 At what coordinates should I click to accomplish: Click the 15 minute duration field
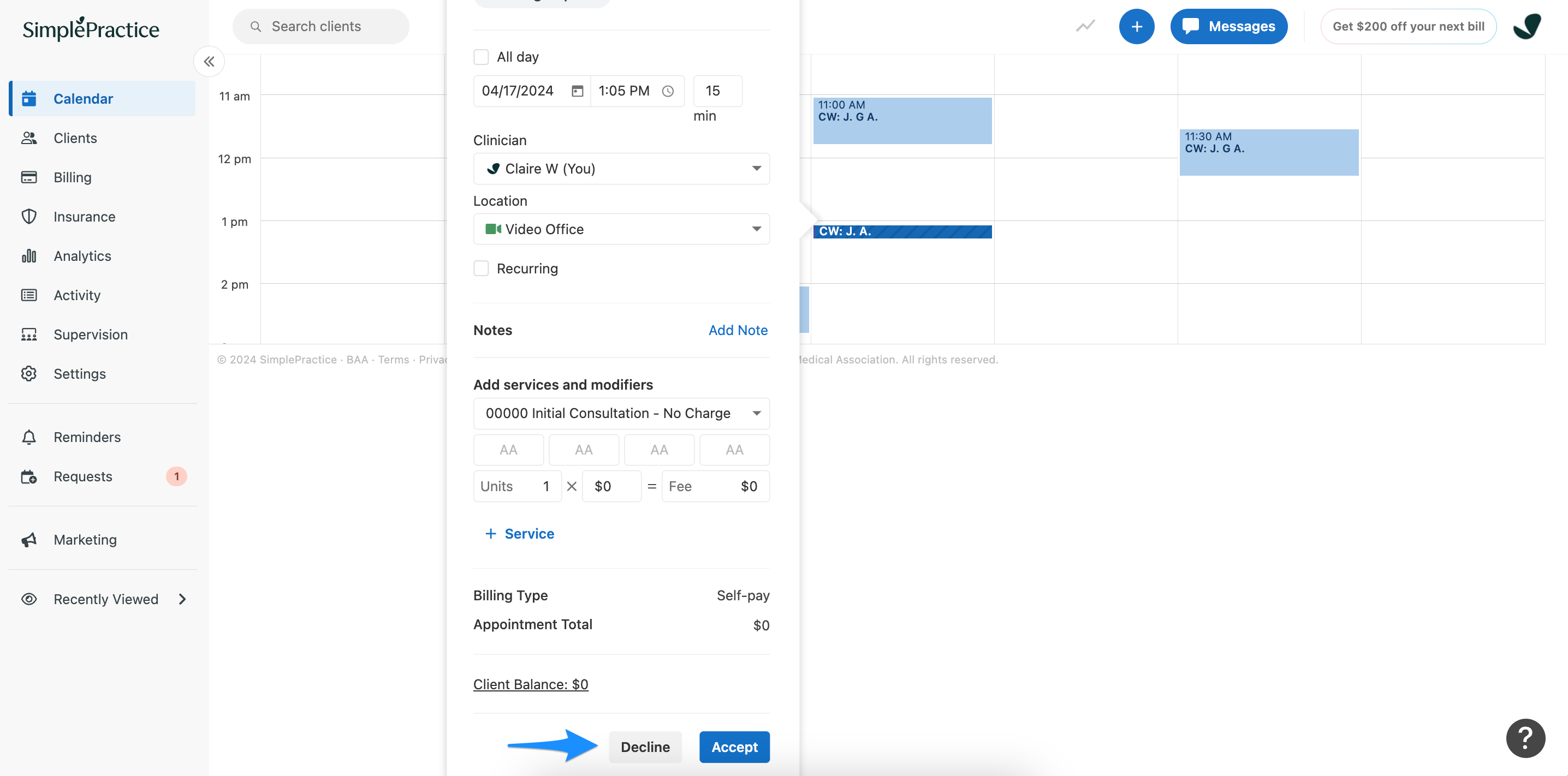coord(717,91)
